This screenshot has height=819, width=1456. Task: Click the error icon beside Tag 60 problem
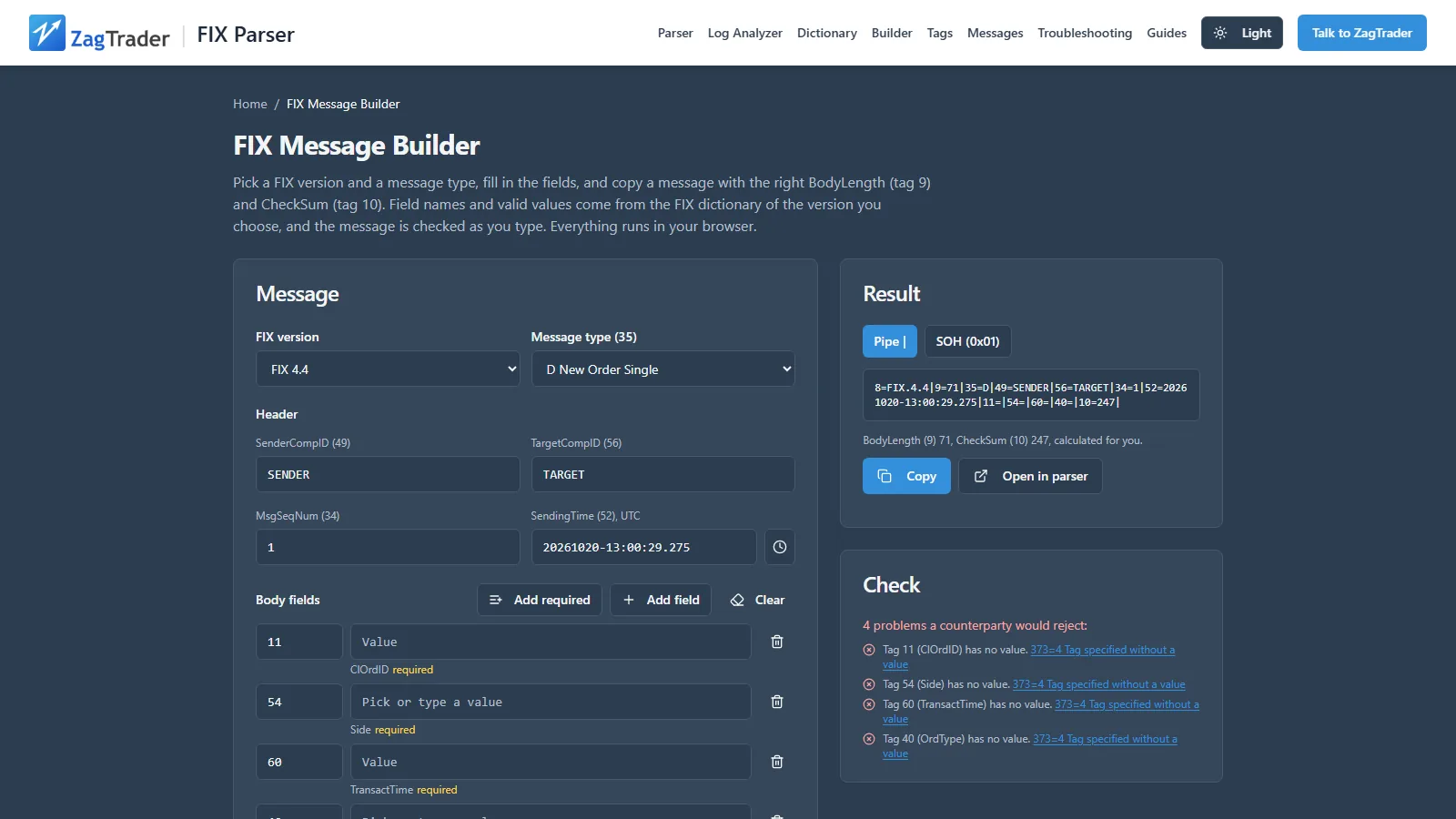[x=869, y=704]
